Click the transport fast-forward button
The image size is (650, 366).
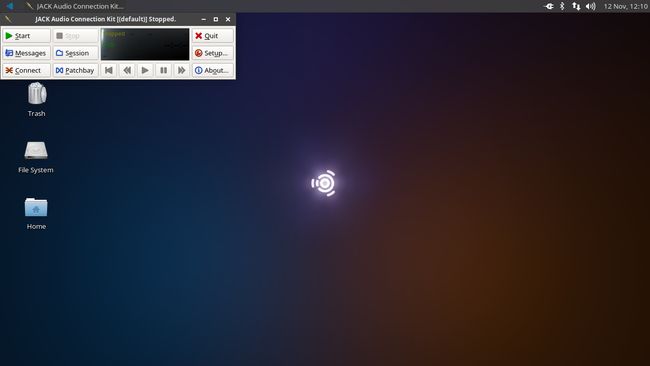pos(182,70)
